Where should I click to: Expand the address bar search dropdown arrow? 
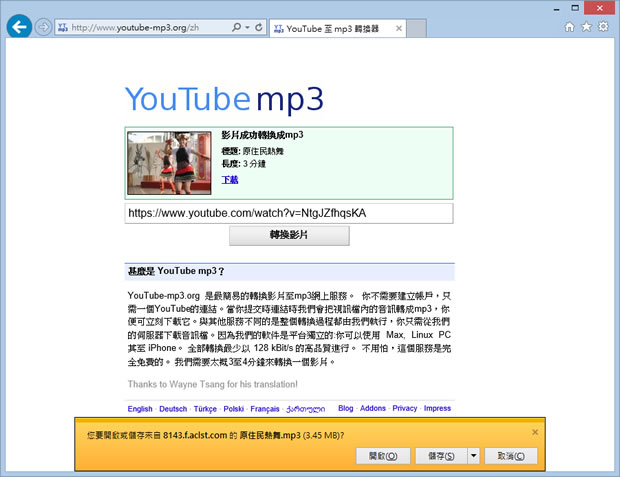247,28
